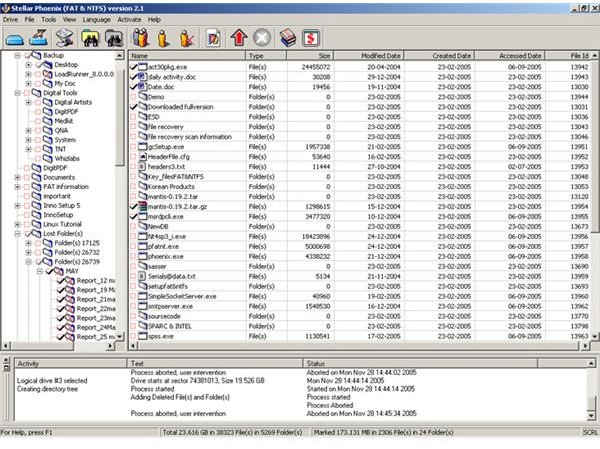The height and width of the screenshot is (449, 600).
Task: Click the archive icon of mantis-0.19.2.tar.gz
Action: (x=143, y=206)
